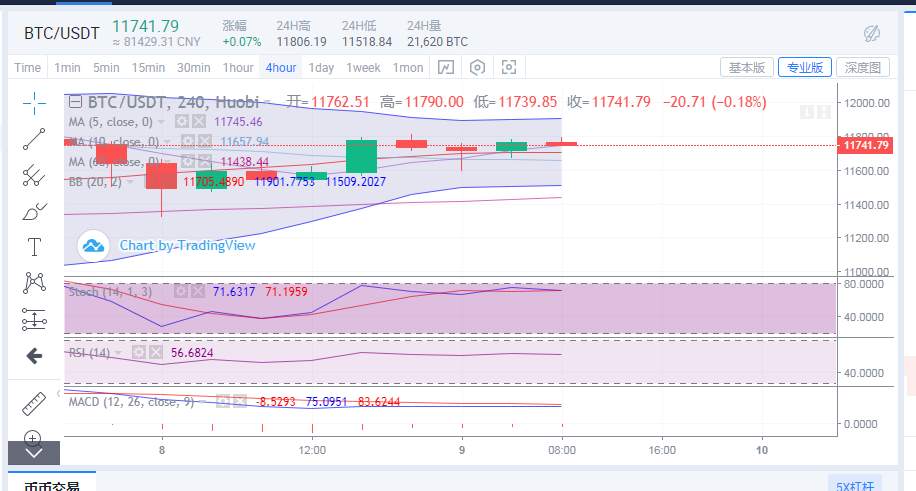Click the 24H量 value 21,620 BTC
916x491 pixels.
438,42
